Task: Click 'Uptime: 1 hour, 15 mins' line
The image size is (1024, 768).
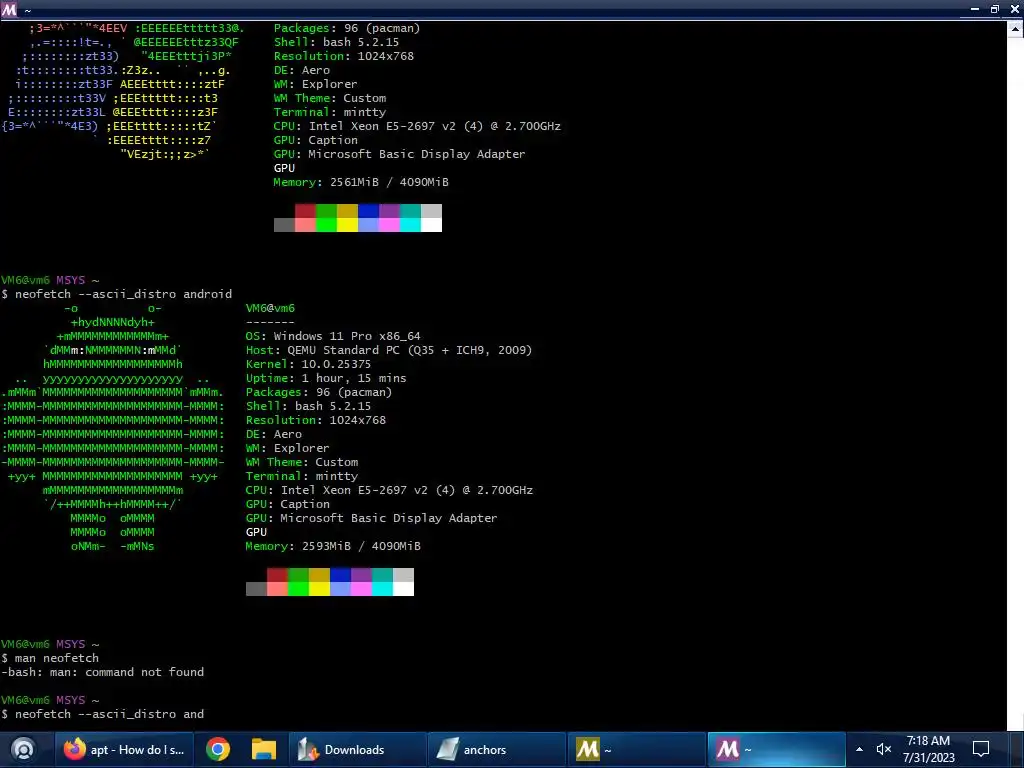Action: [x=326, y=378]
